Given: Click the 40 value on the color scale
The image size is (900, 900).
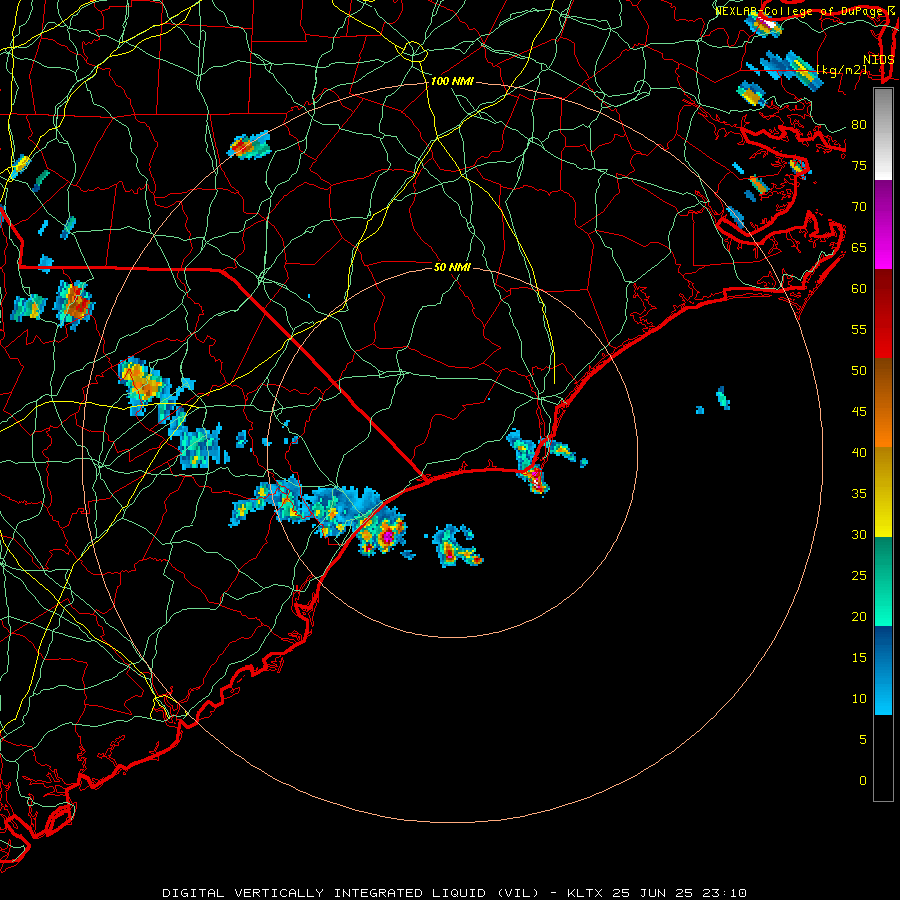Looking at the screenshot, I should pyautogui.click(x=859, y=453).
